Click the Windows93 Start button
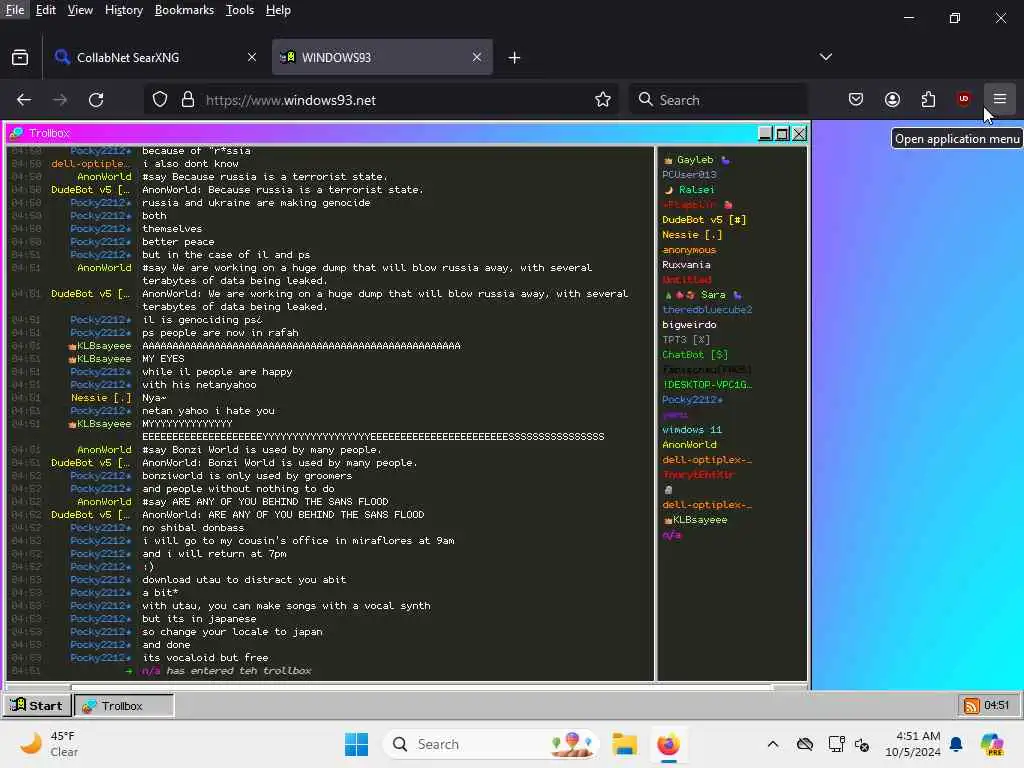 click(x=37, y=705)
